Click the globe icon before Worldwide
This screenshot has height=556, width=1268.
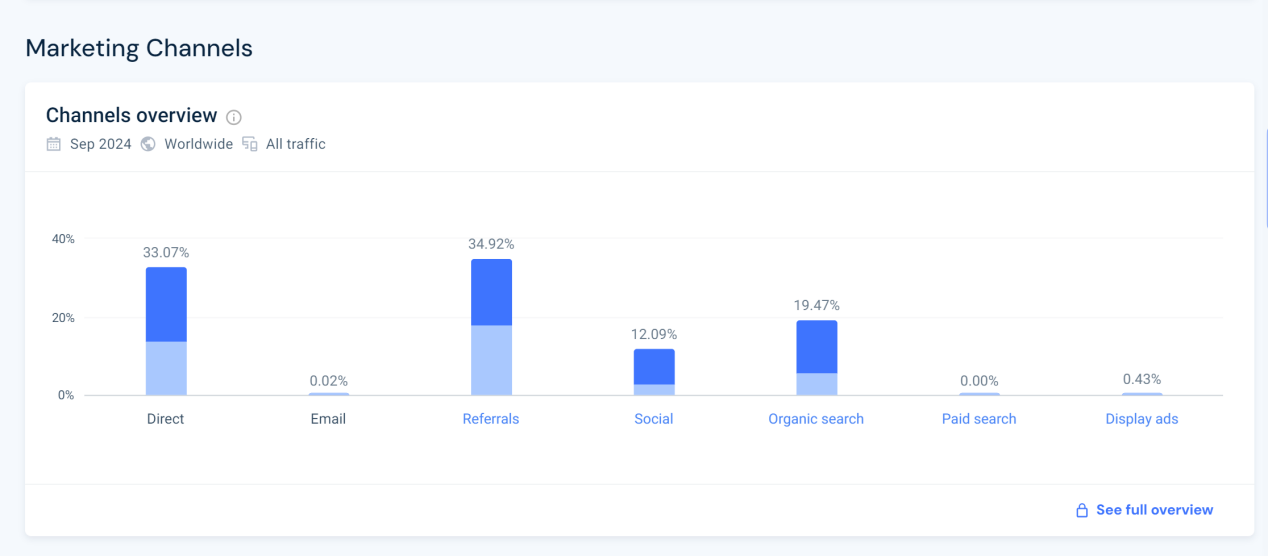tap(148, 144)
